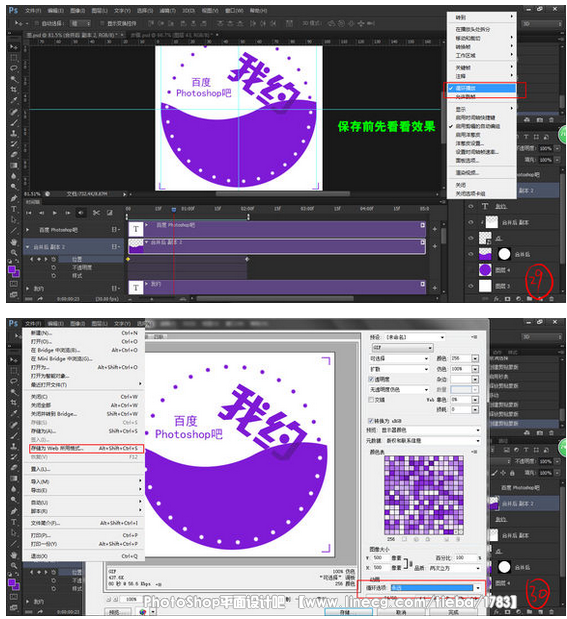Expand the 百度 Photoshop吧 timeline track
Image resolution: width=567 pixels, height=619 pixels.
pyautogui.click(x=27, y=230)
